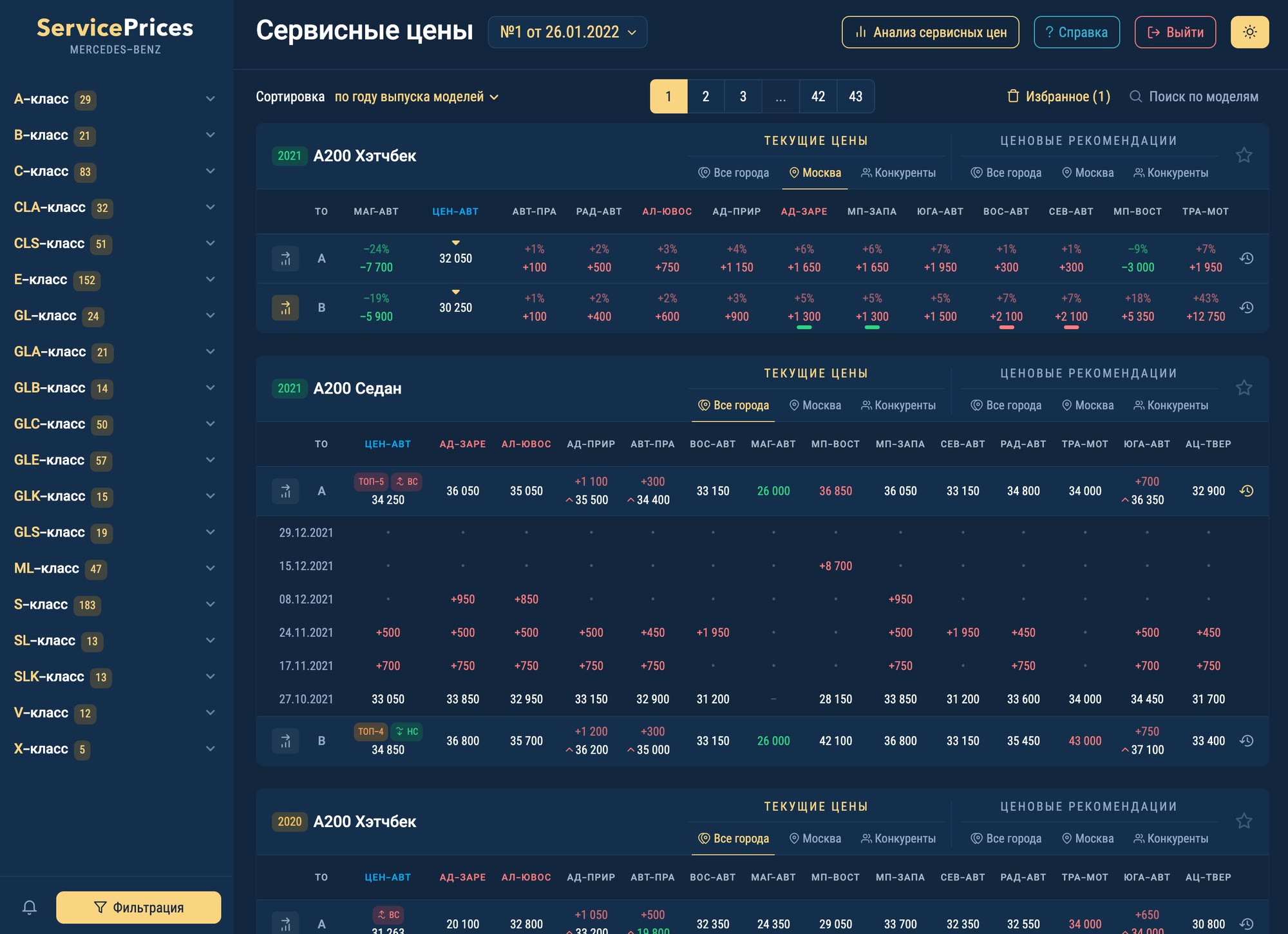Add 2020 A200 Хэтчбек to favorites star
This screenshot has height=934, width=1288.
[x=1244, y=821]
